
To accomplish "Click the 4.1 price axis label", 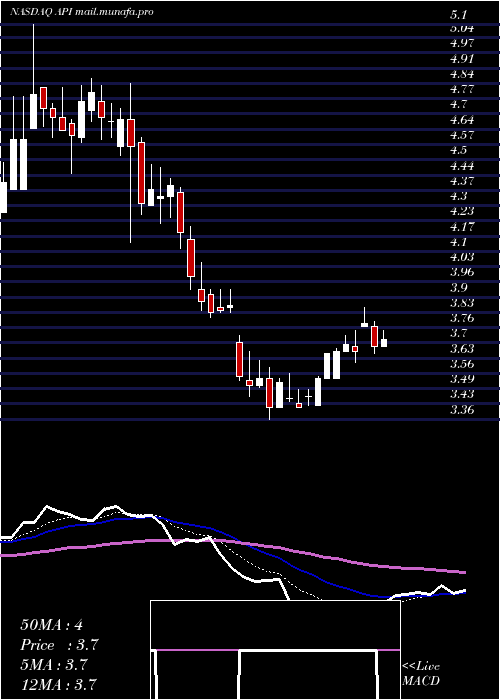I will pos(458,242).
